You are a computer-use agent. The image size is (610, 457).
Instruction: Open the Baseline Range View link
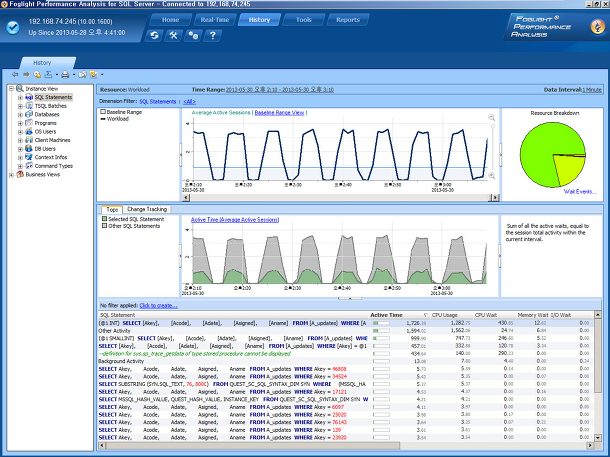pyautogui.click(x=279, y=112)
